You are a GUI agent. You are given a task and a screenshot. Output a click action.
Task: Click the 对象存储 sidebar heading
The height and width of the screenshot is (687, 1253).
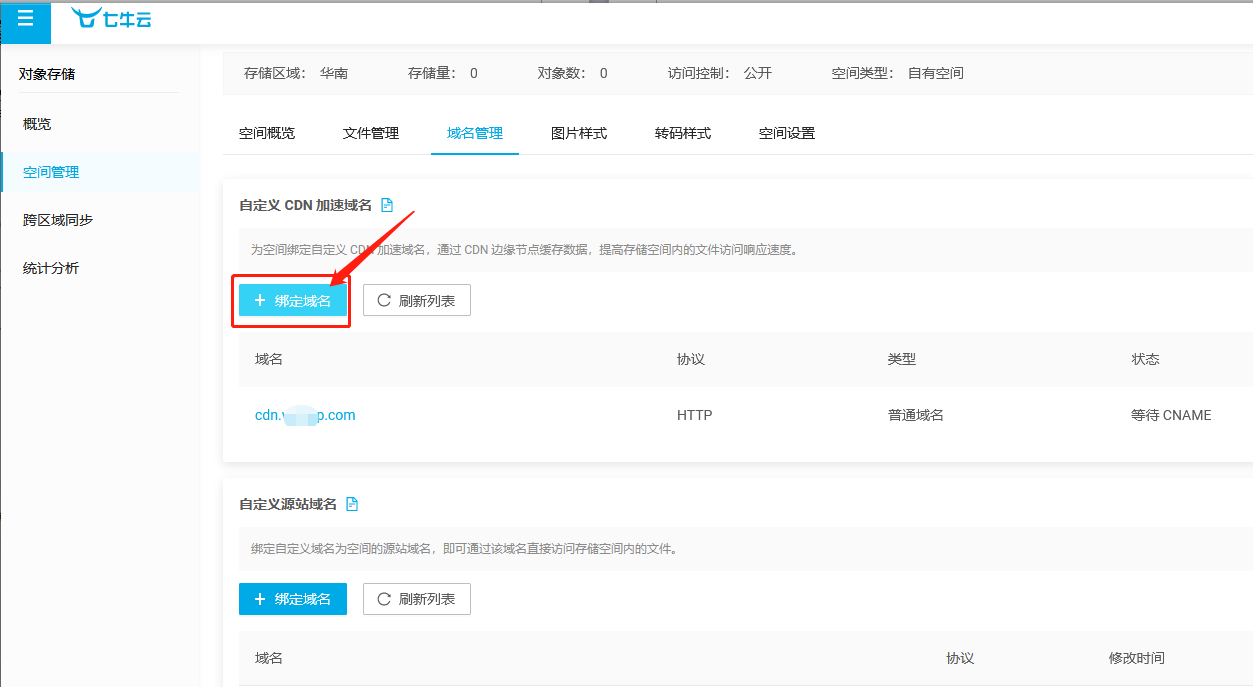[47, 73]
